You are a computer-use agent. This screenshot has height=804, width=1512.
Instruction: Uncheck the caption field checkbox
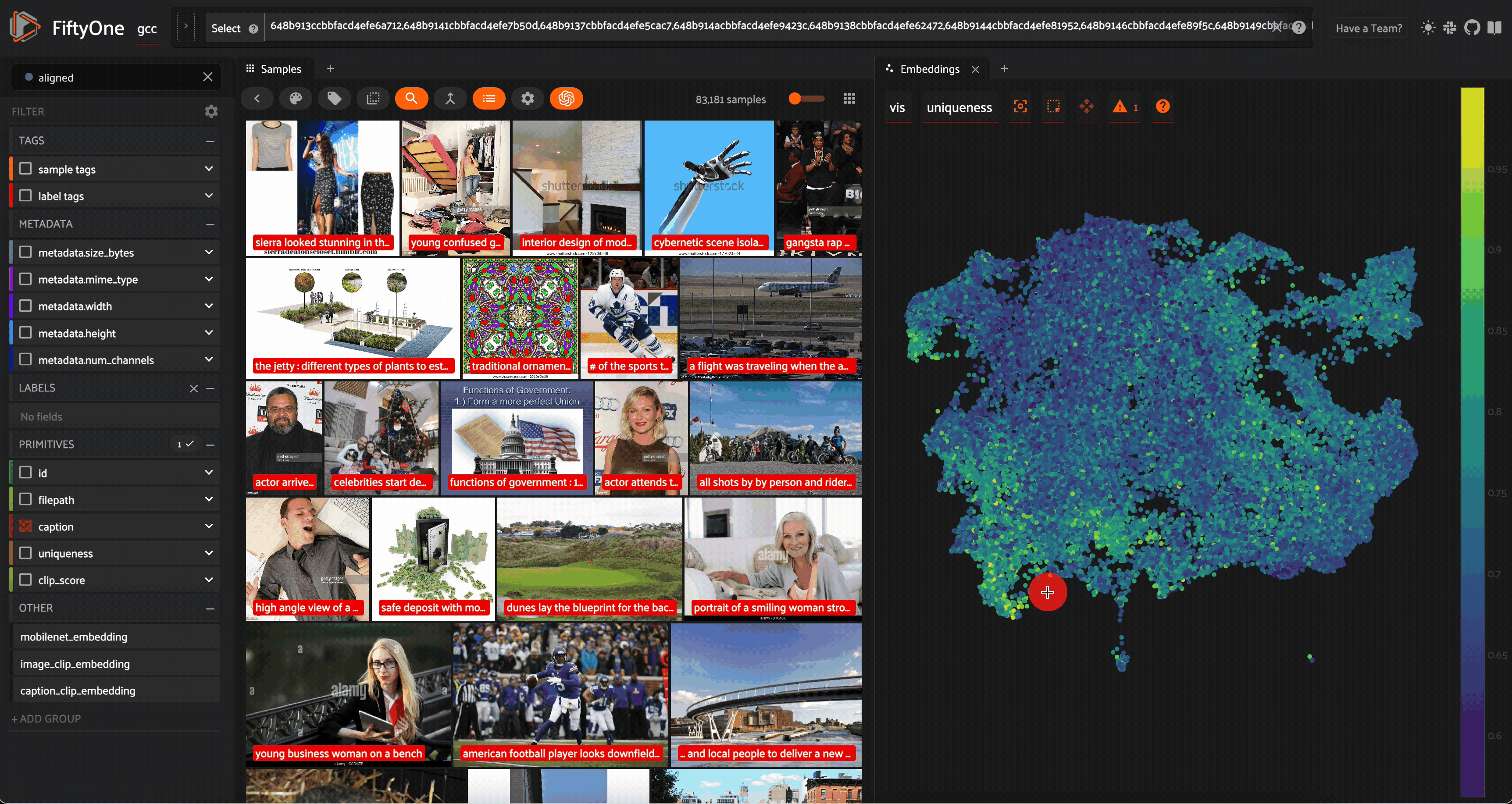(25, 527)
